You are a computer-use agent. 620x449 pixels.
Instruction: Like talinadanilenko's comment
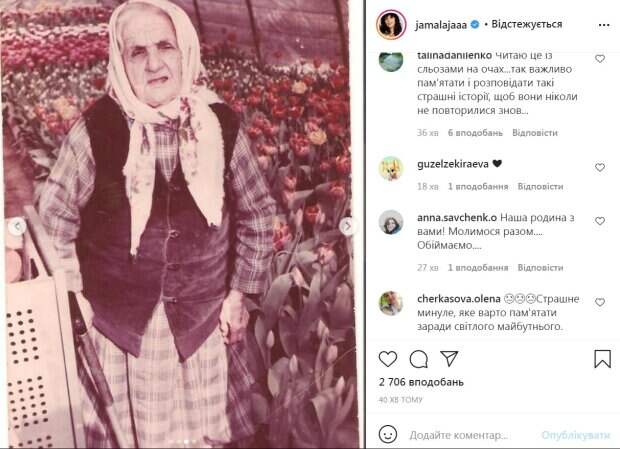[x=600, y=59]
